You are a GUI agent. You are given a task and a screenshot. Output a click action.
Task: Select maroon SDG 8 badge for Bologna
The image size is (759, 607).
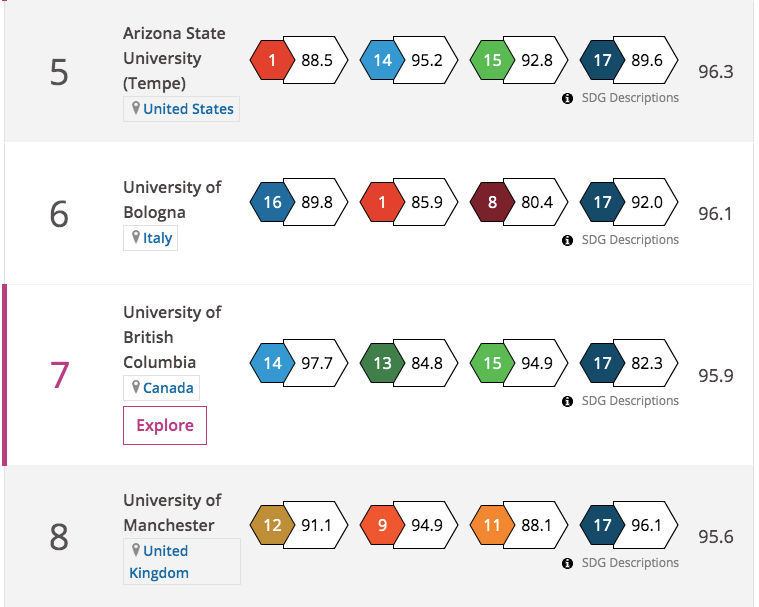(x=492, y=202)
